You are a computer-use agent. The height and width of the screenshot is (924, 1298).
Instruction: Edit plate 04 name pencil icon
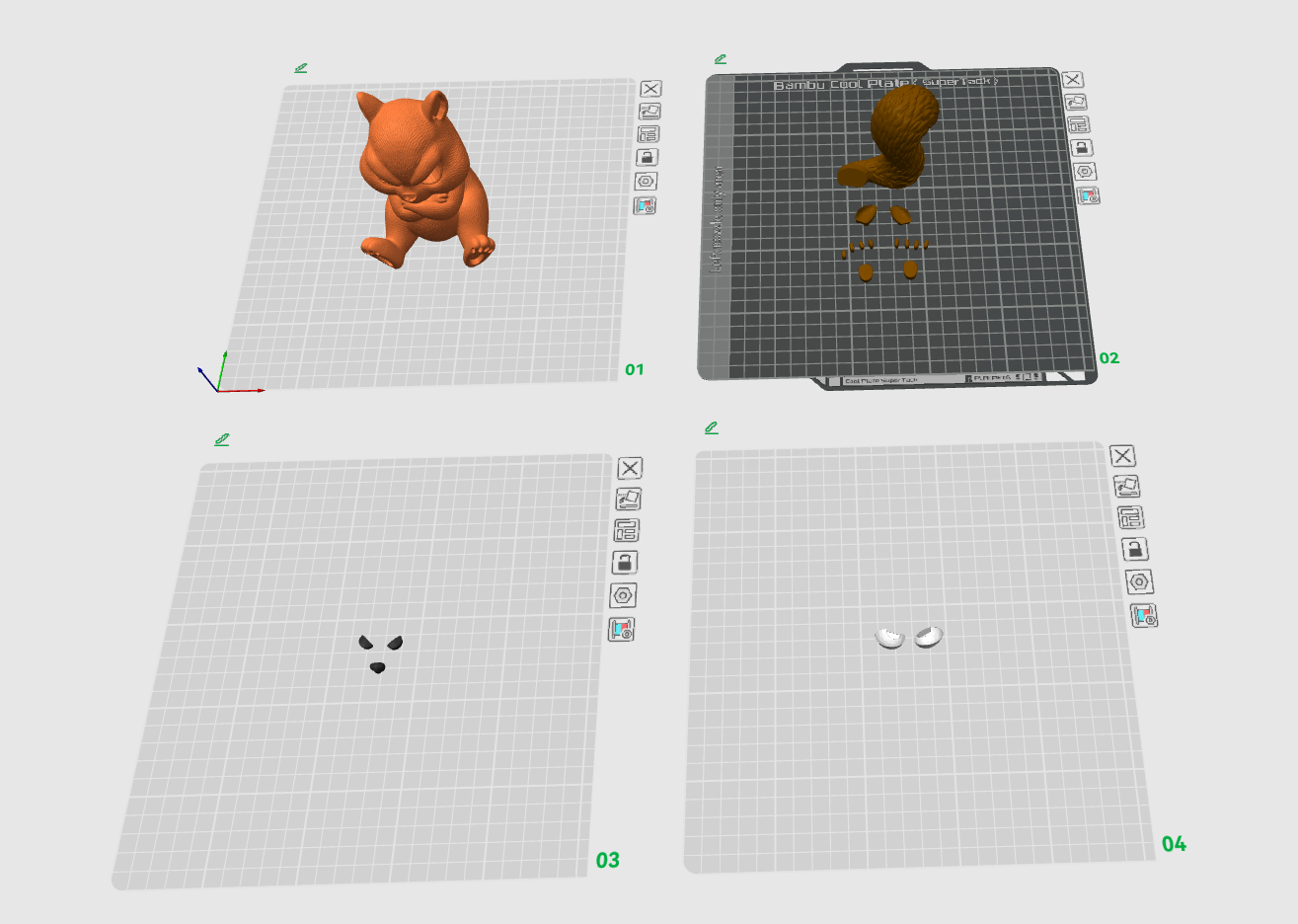712,427
